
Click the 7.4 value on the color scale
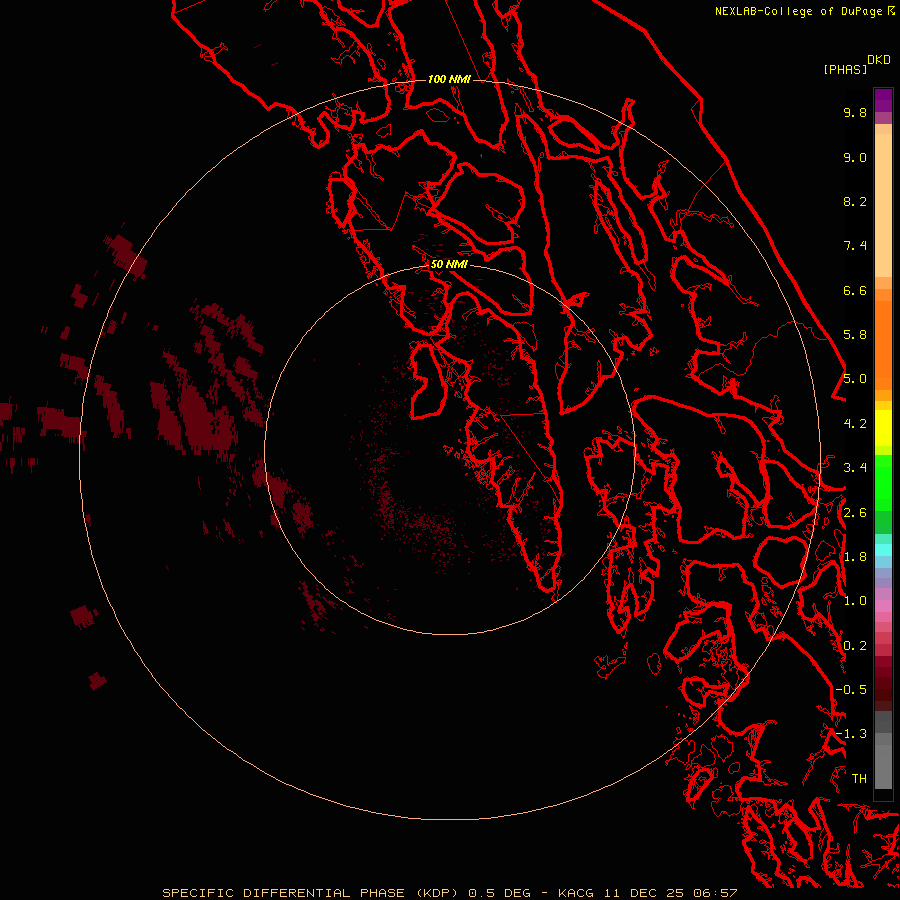click(x=855, y=246)
